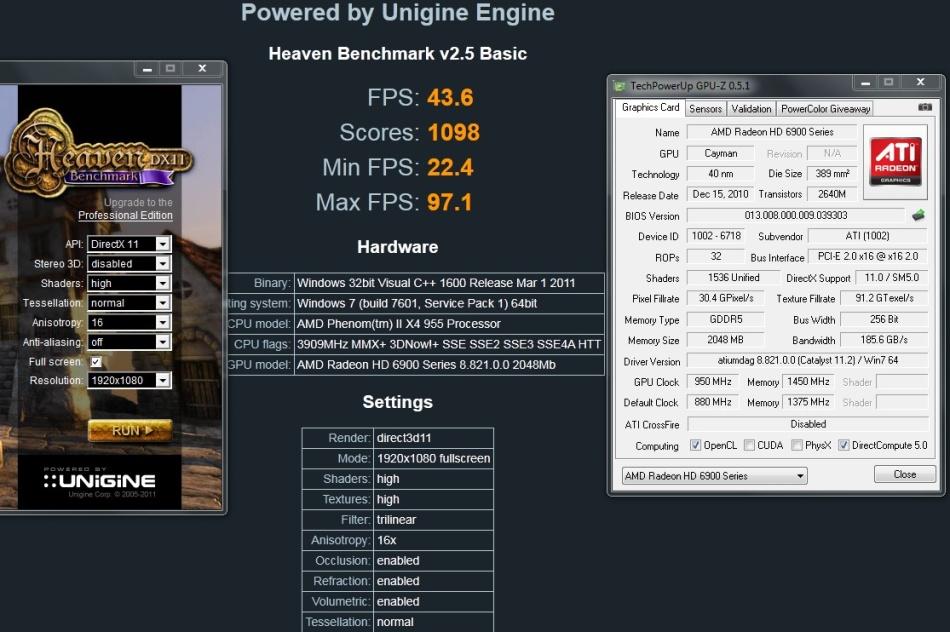Toggle the DirectCompute 5.0 checkbox

coord(843,445)
